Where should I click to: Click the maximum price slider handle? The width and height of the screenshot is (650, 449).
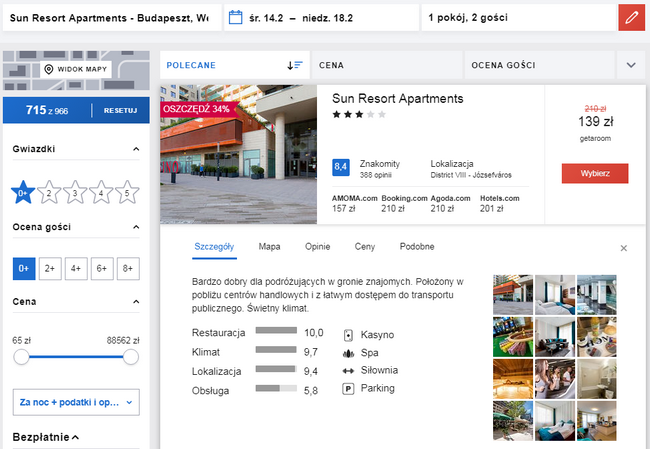click(131, 357)
